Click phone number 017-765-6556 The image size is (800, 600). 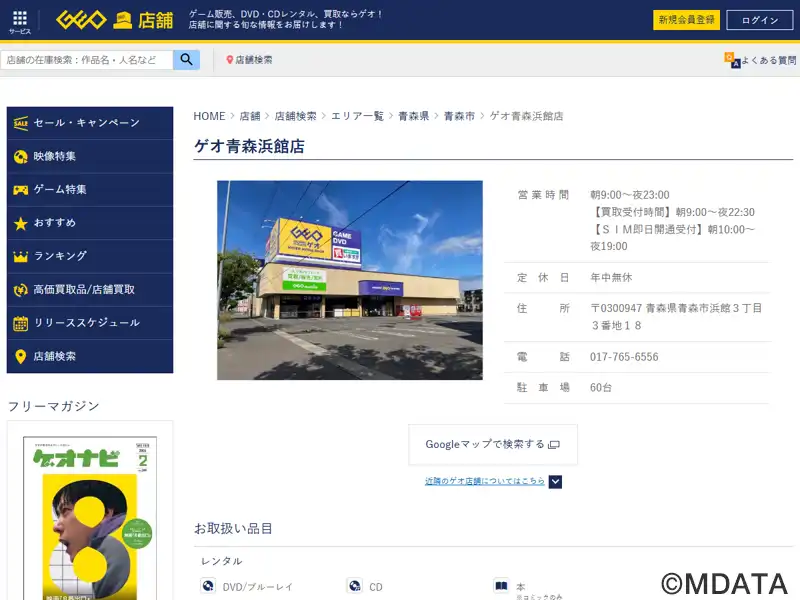click(x=624, y=357)
